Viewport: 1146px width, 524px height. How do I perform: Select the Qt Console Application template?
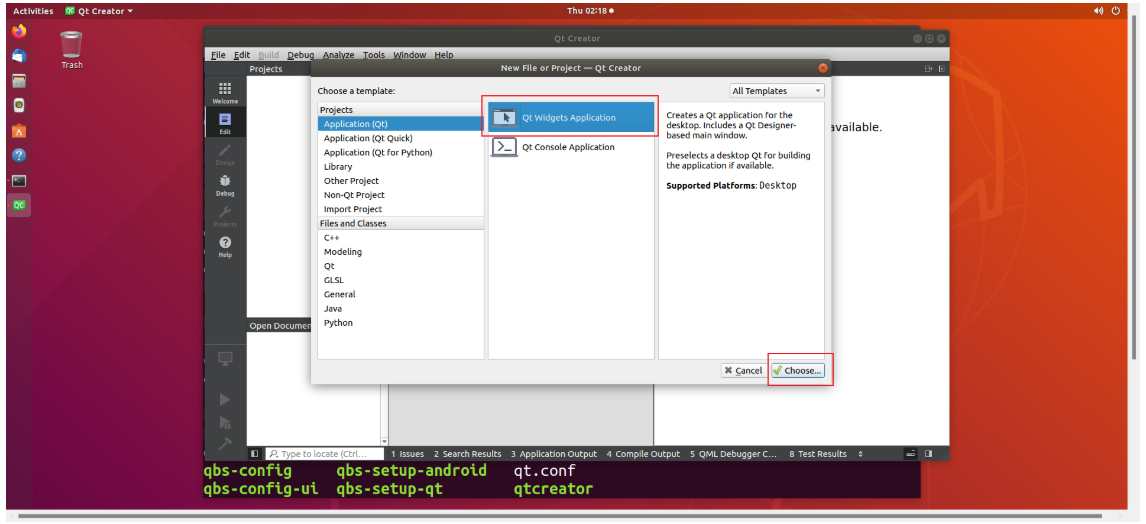pos(570,147)
